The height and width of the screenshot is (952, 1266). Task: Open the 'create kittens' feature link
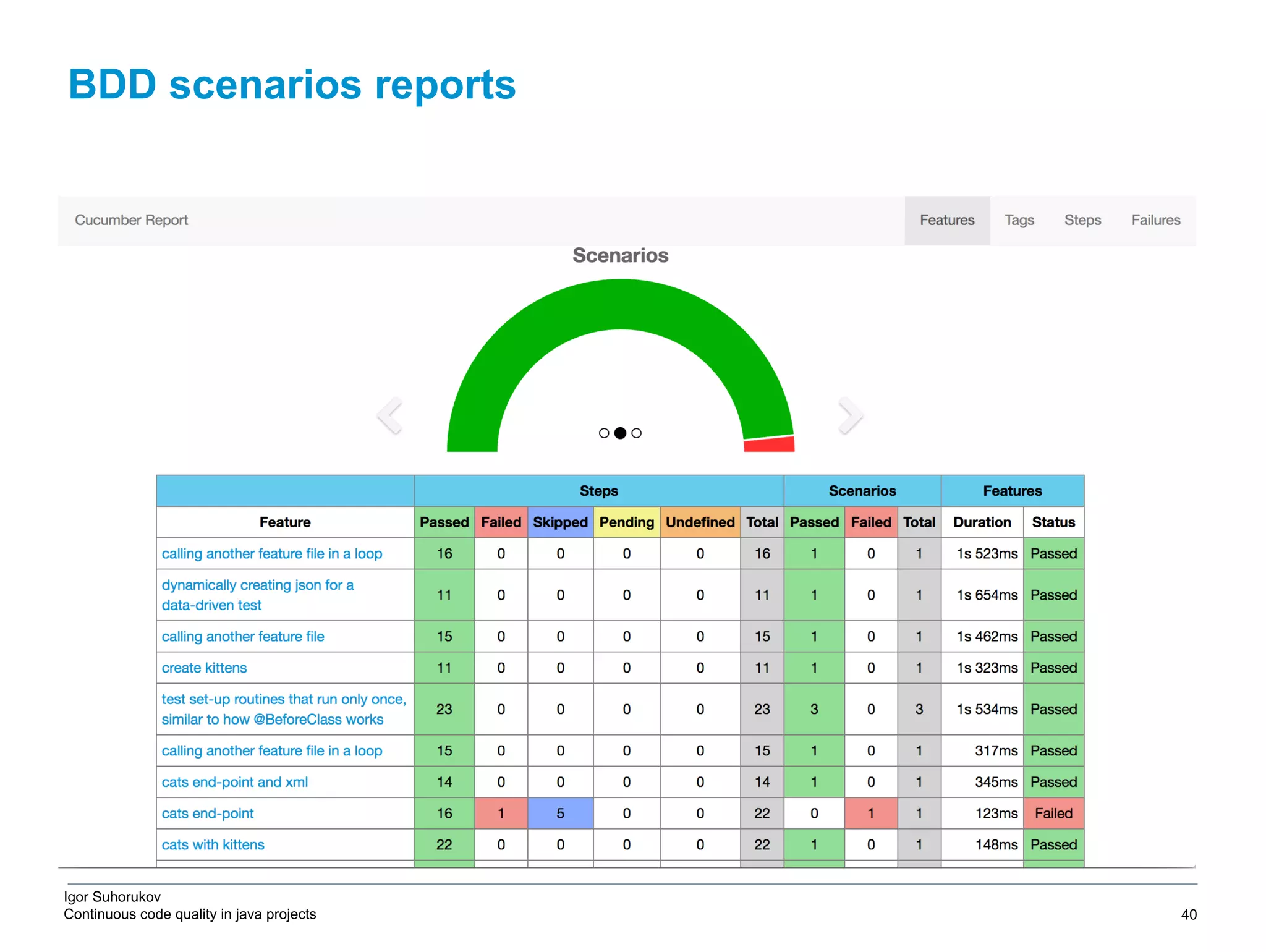click(204, 668)
